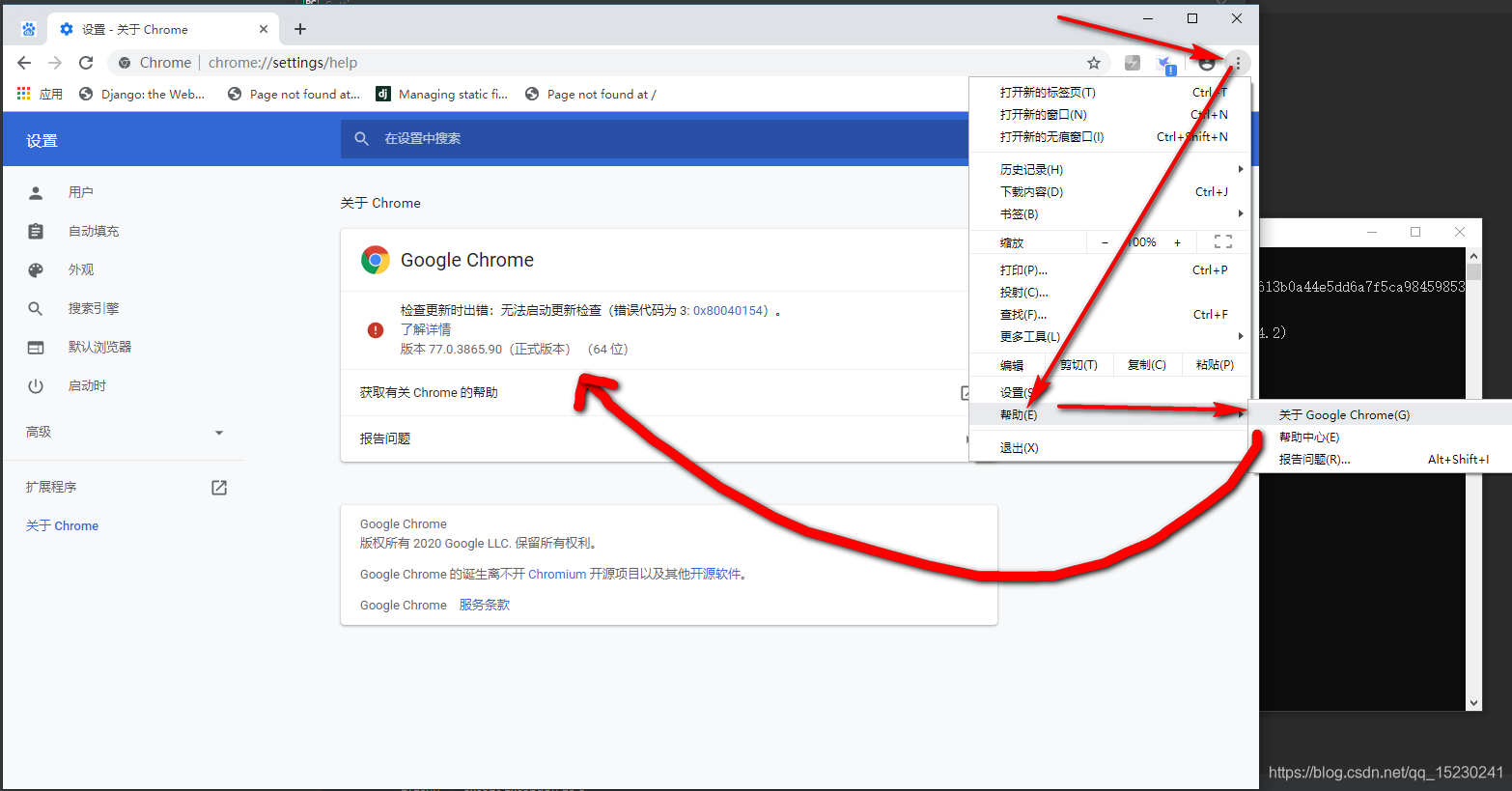Choose 打开新的无痕窗口(I) menu item
The width and height of the screenshot is (1512, 791).
click(1110, 137)
